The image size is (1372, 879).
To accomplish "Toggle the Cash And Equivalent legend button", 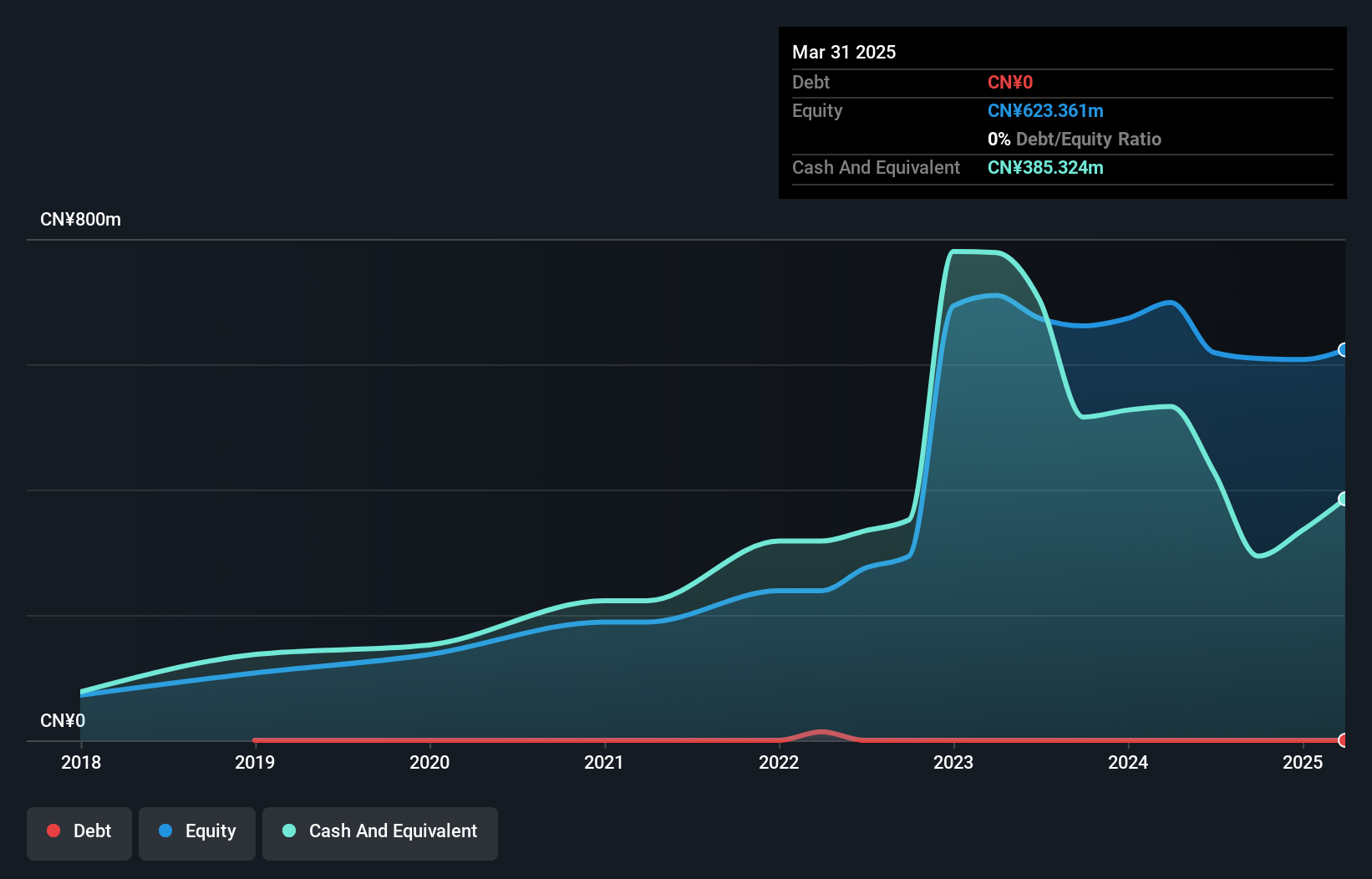I will (x=380, y=833).
